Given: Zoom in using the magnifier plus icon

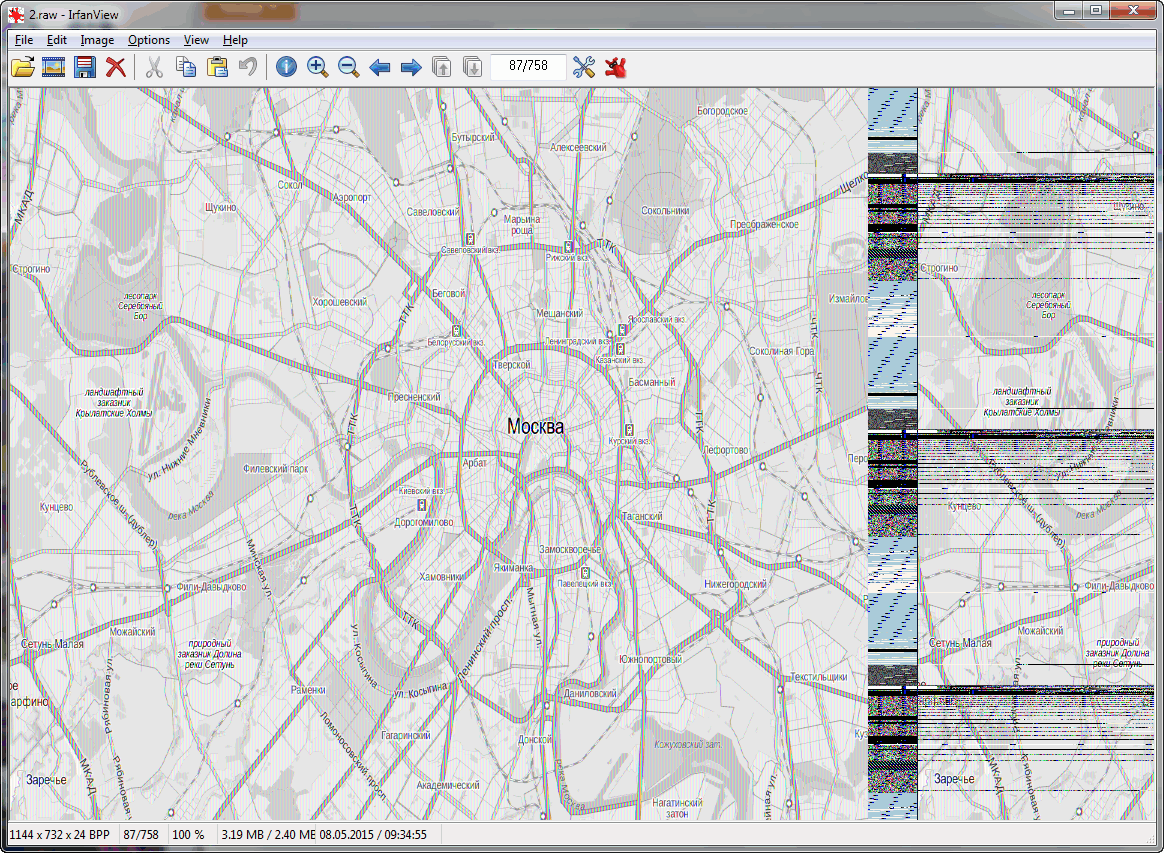Looking at the screenshot, I should pos(317,67).
